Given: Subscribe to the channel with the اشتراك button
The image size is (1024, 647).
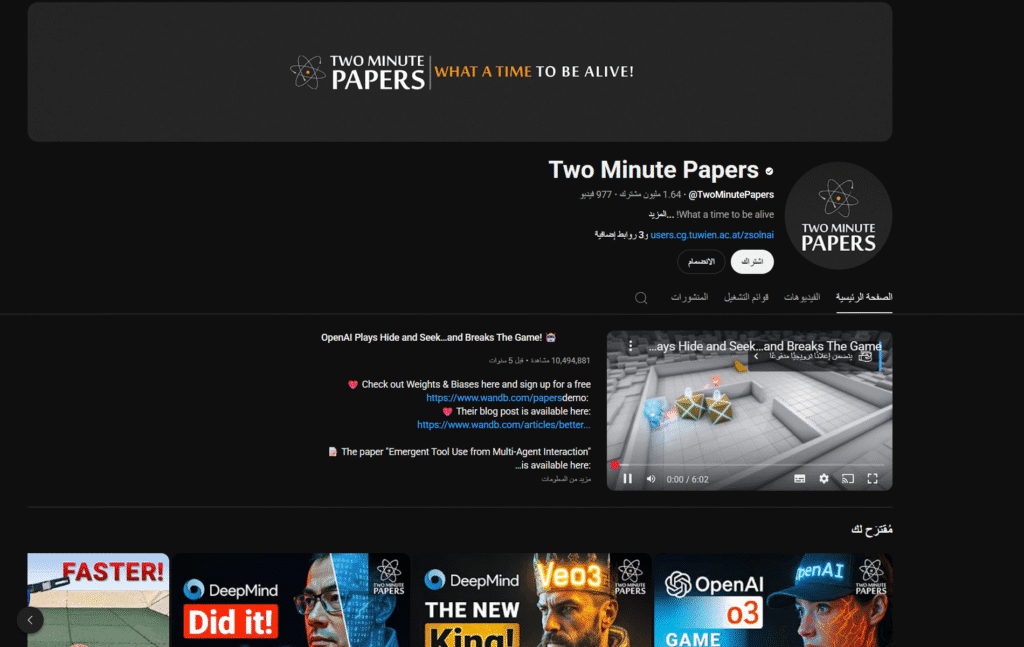Looking at the screenshot, I should point(752,262).
